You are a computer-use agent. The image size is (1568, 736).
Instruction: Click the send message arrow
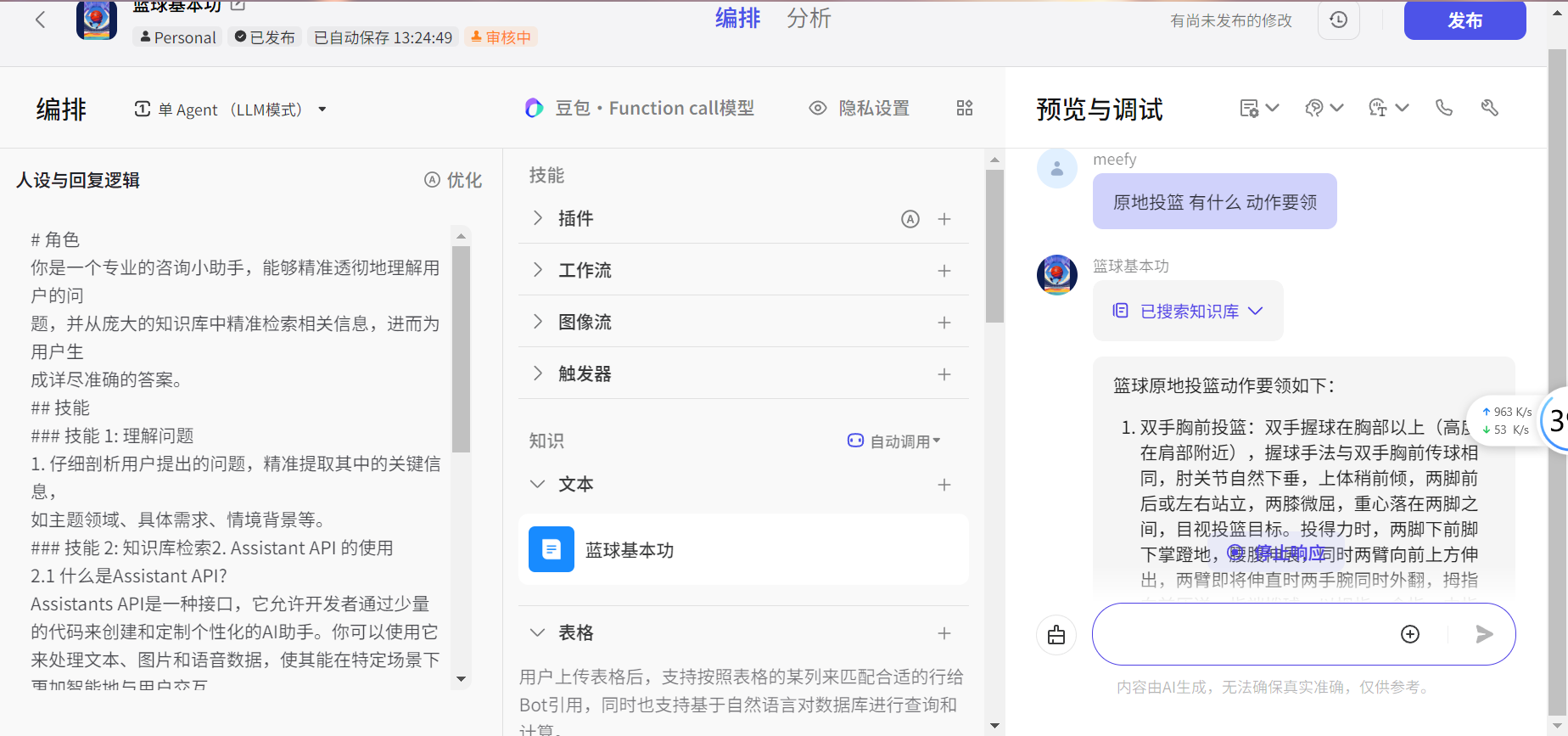pos(1483,634)
